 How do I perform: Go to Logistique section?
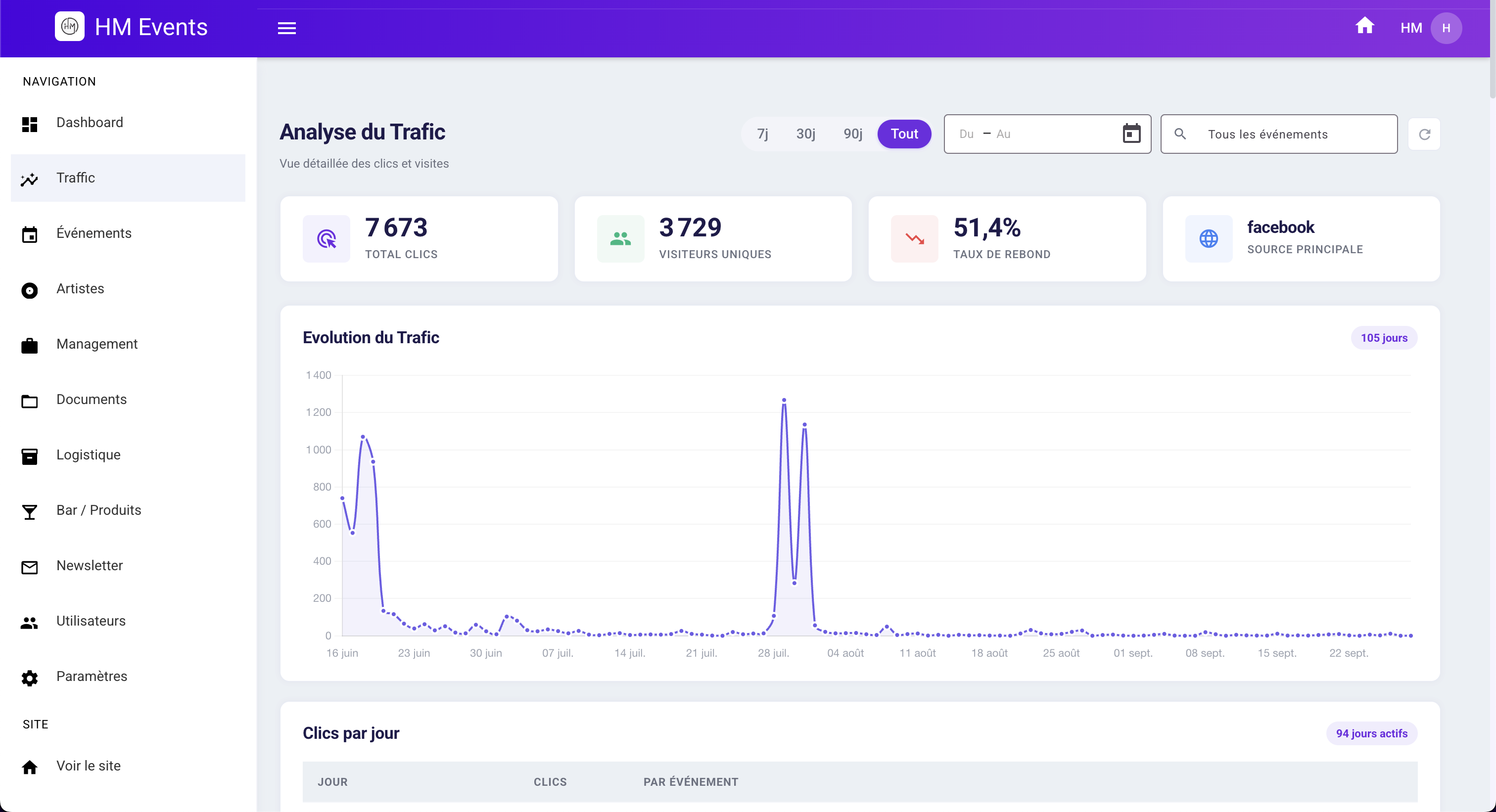(x=128, y=455)
